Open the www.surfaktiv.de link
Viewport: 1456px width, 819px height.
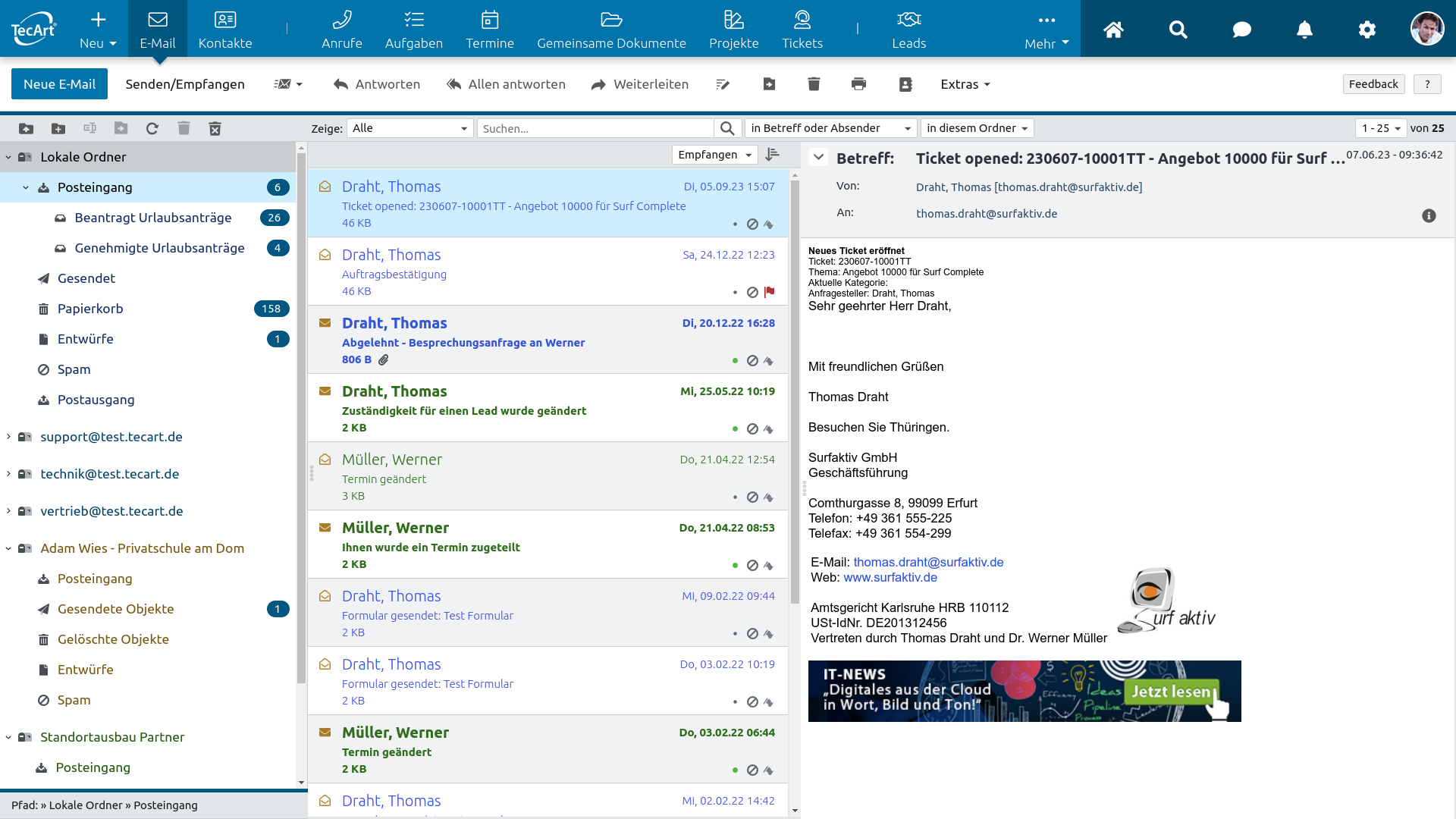point(891,577)
